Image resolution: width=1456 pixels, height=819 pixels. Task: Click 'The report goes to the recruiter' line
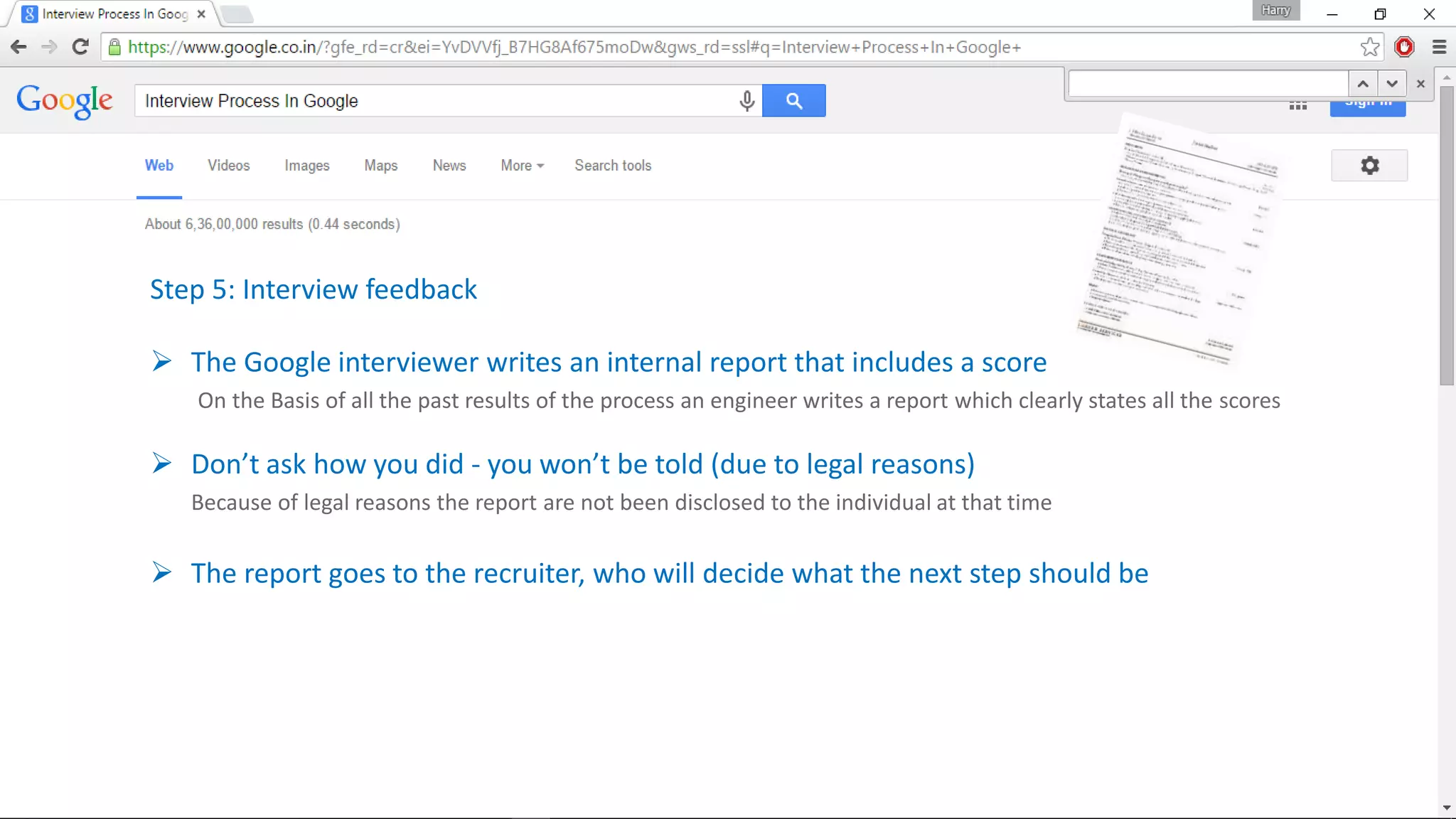pos(670,574)
